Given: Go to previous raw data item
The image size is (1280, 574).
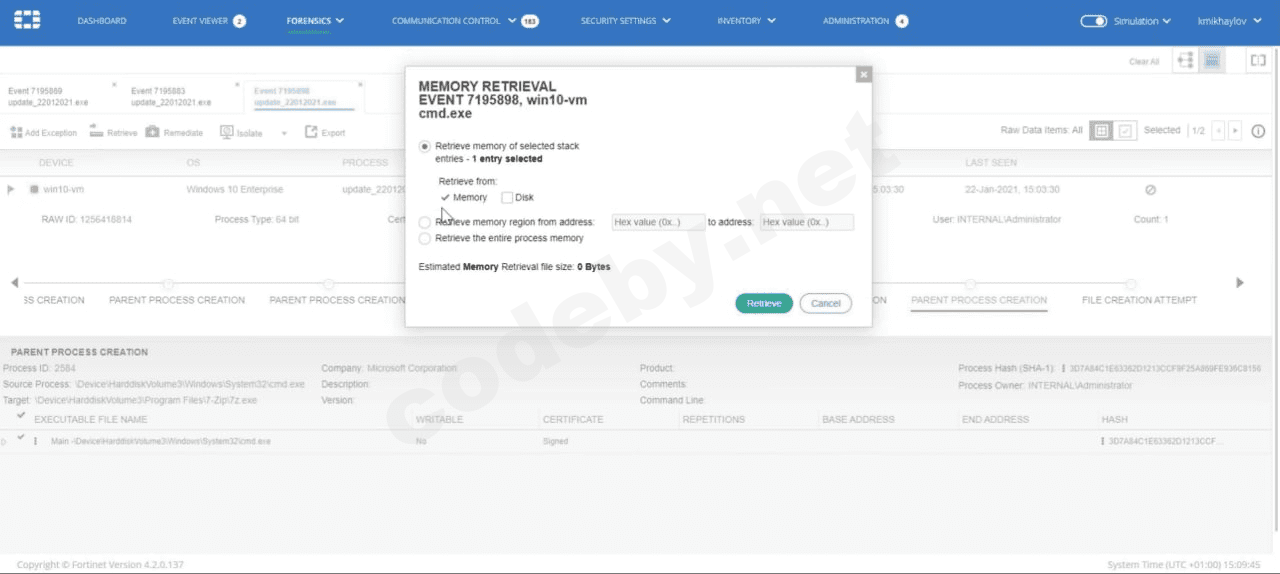Looking at the screenshot, I should click(x=1218, y=131).
